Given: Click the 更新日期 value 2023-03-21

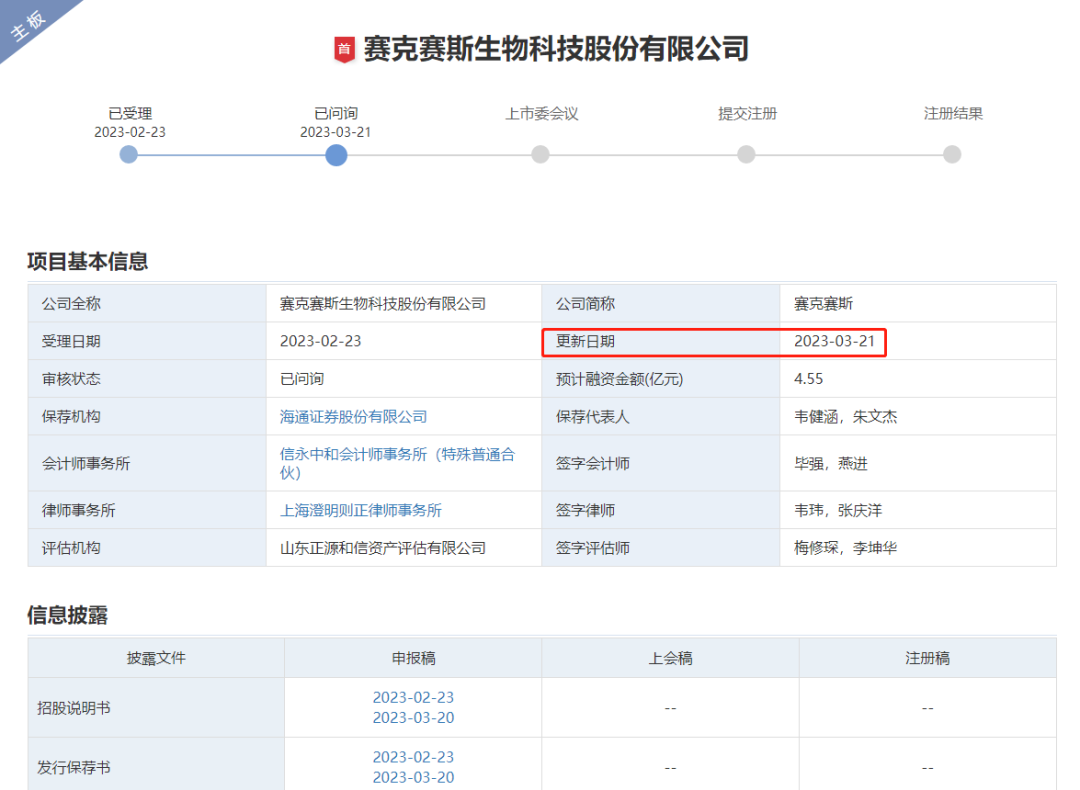Looking at the screenshot, I should point(834,341).
